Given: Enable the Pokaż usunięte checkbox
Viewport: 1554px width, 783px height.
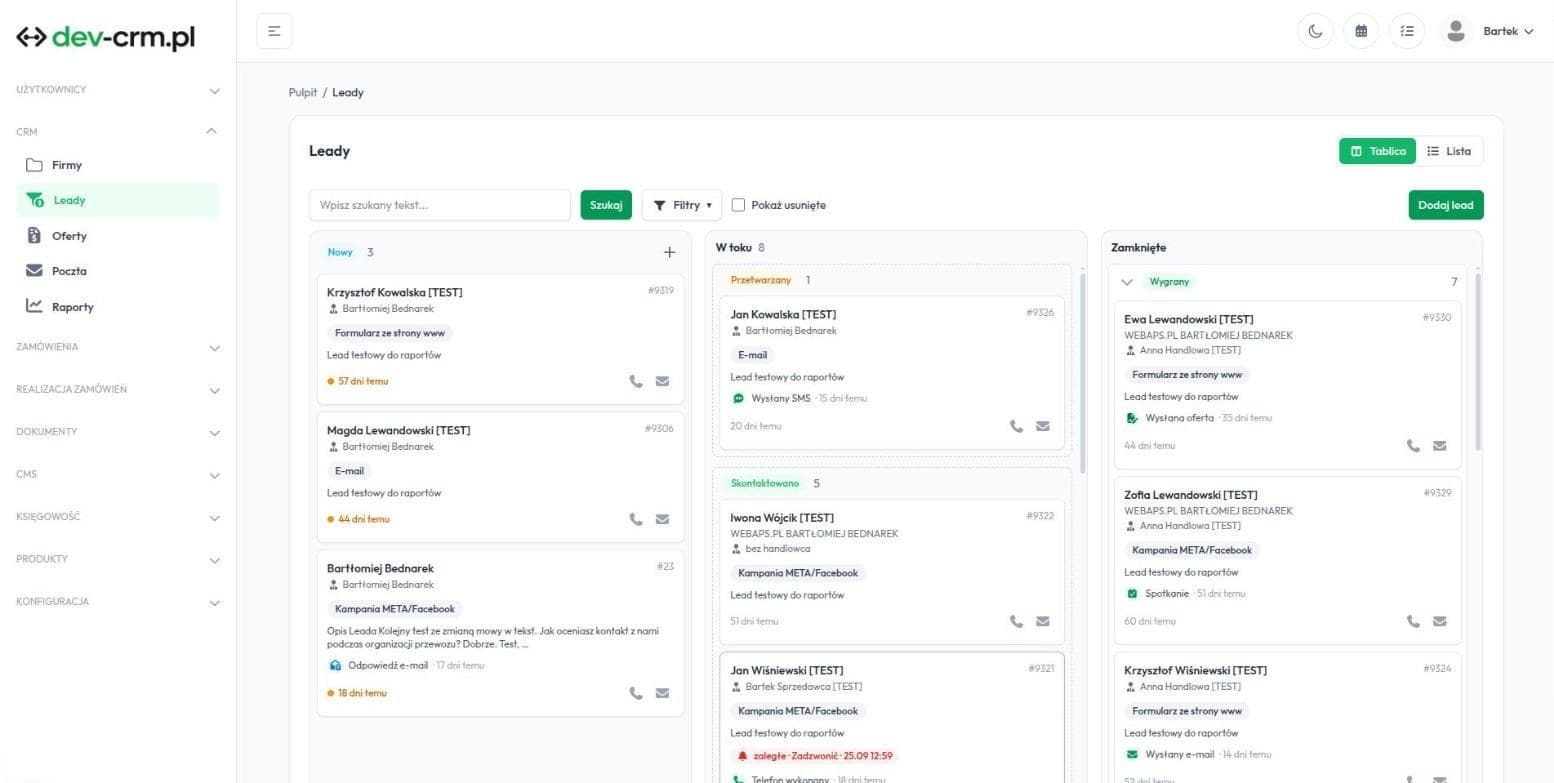Looking at the screenshot, I should (x=738, y=205).
